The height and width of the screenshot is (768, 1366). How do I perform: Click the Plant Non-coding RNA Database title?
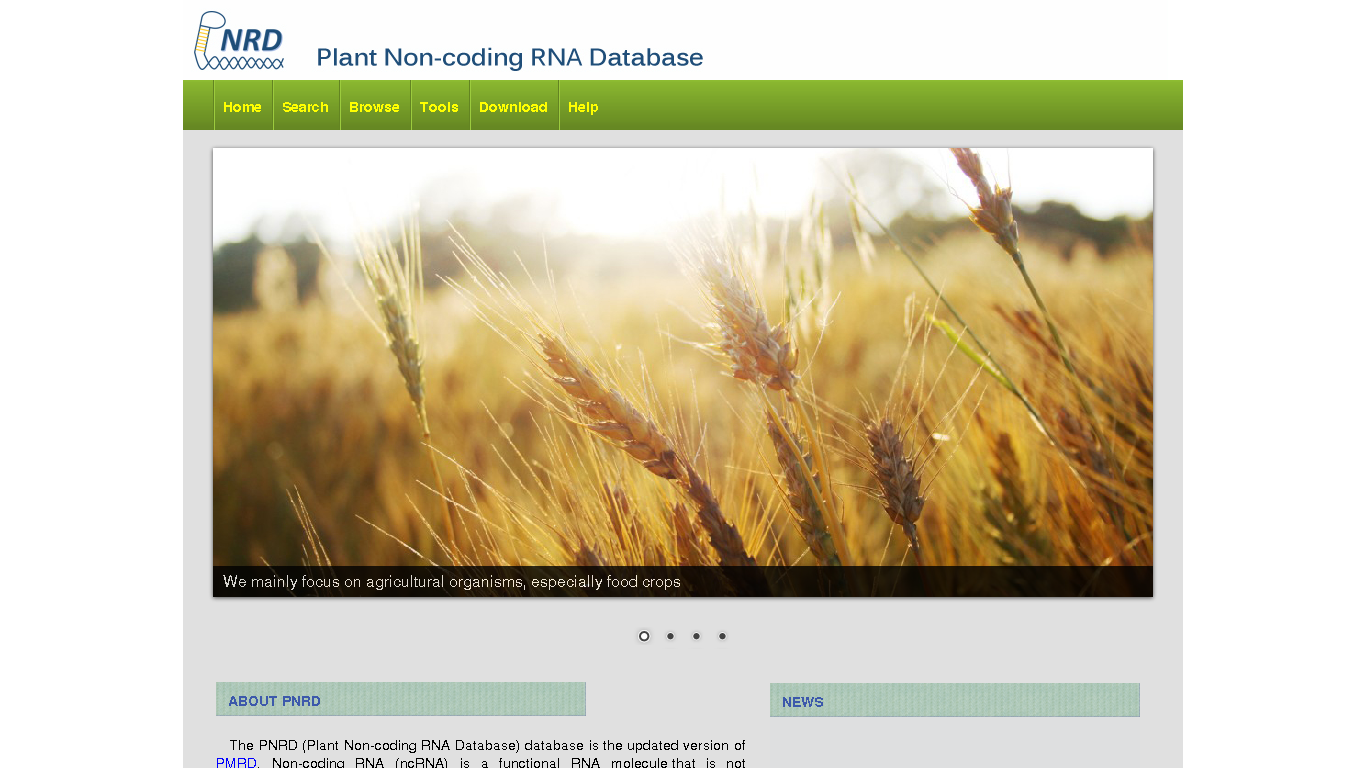(509, 58)
